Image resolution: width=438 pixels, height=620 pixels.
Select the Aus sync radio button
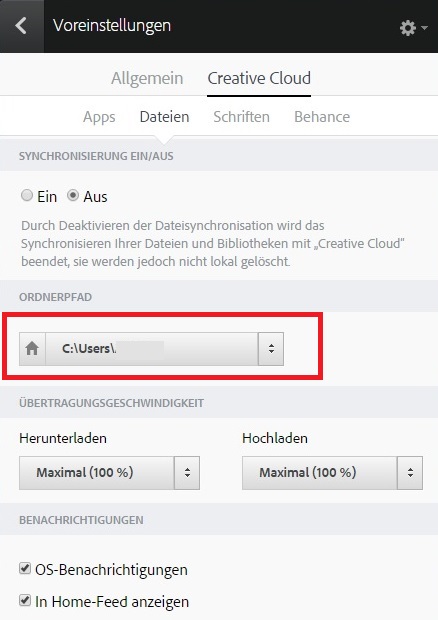(73, 195)
